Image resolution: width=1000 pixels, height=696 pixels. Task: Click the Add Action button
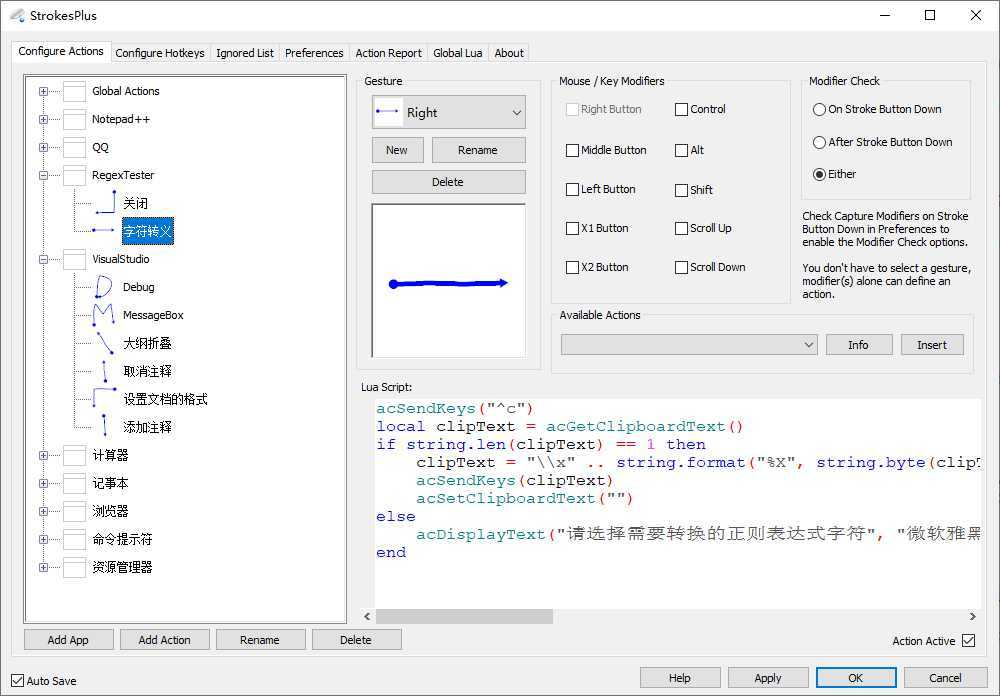pyautogui.click(x=165, y=640)
